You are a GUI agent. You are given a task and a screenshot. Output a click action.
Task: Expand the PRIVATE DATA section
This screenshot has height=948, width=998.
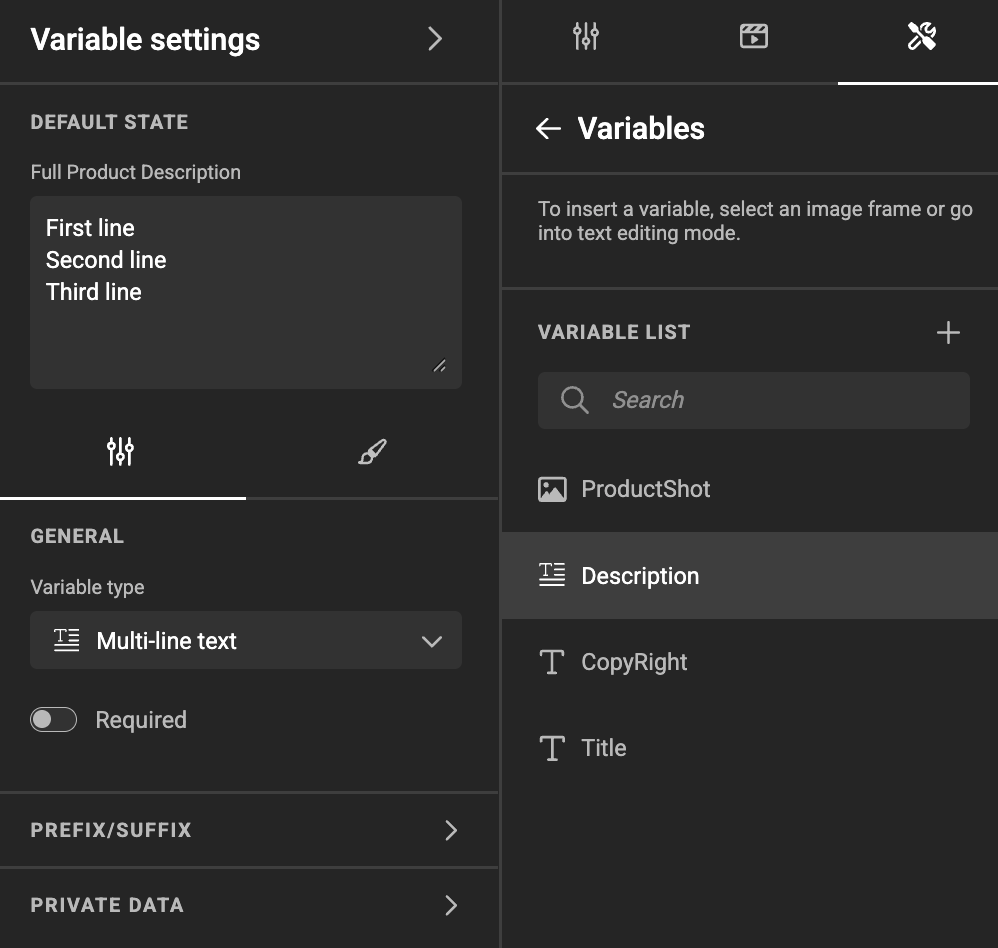click(x=249, y=905)
